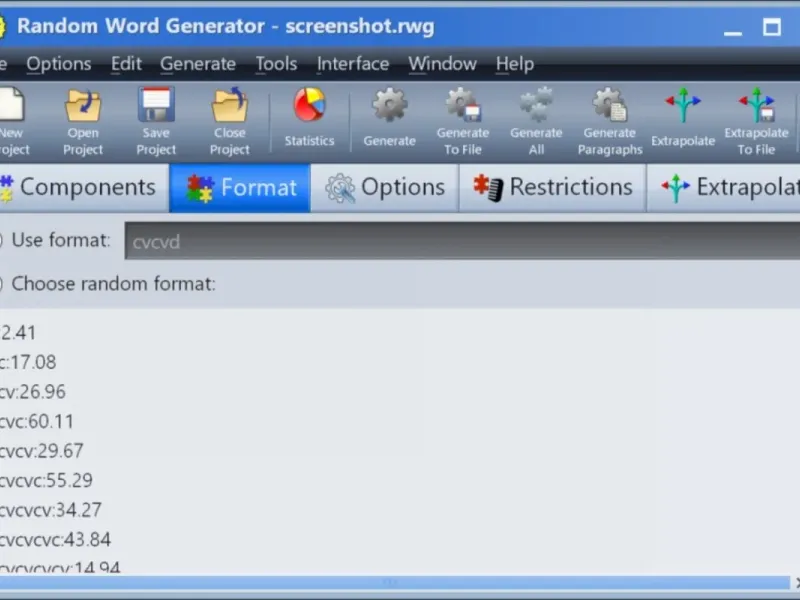This screenshot has height=600, width=800.
Task: Open a project with Open Project icon
Action: point(83,105)
